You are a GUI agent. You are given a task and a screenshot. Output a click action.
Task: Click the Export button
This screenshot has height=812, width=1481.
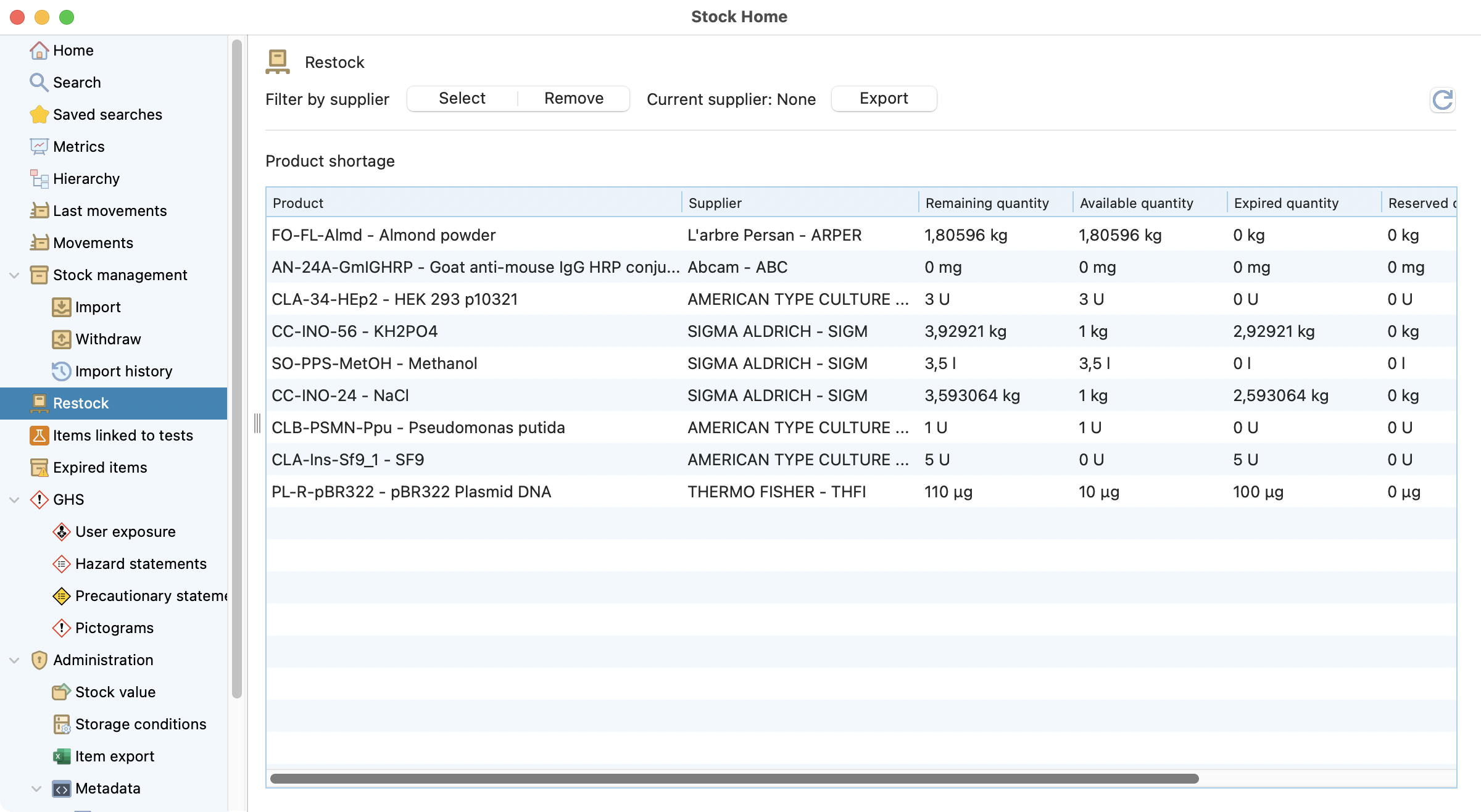click(x=883, y=99)
